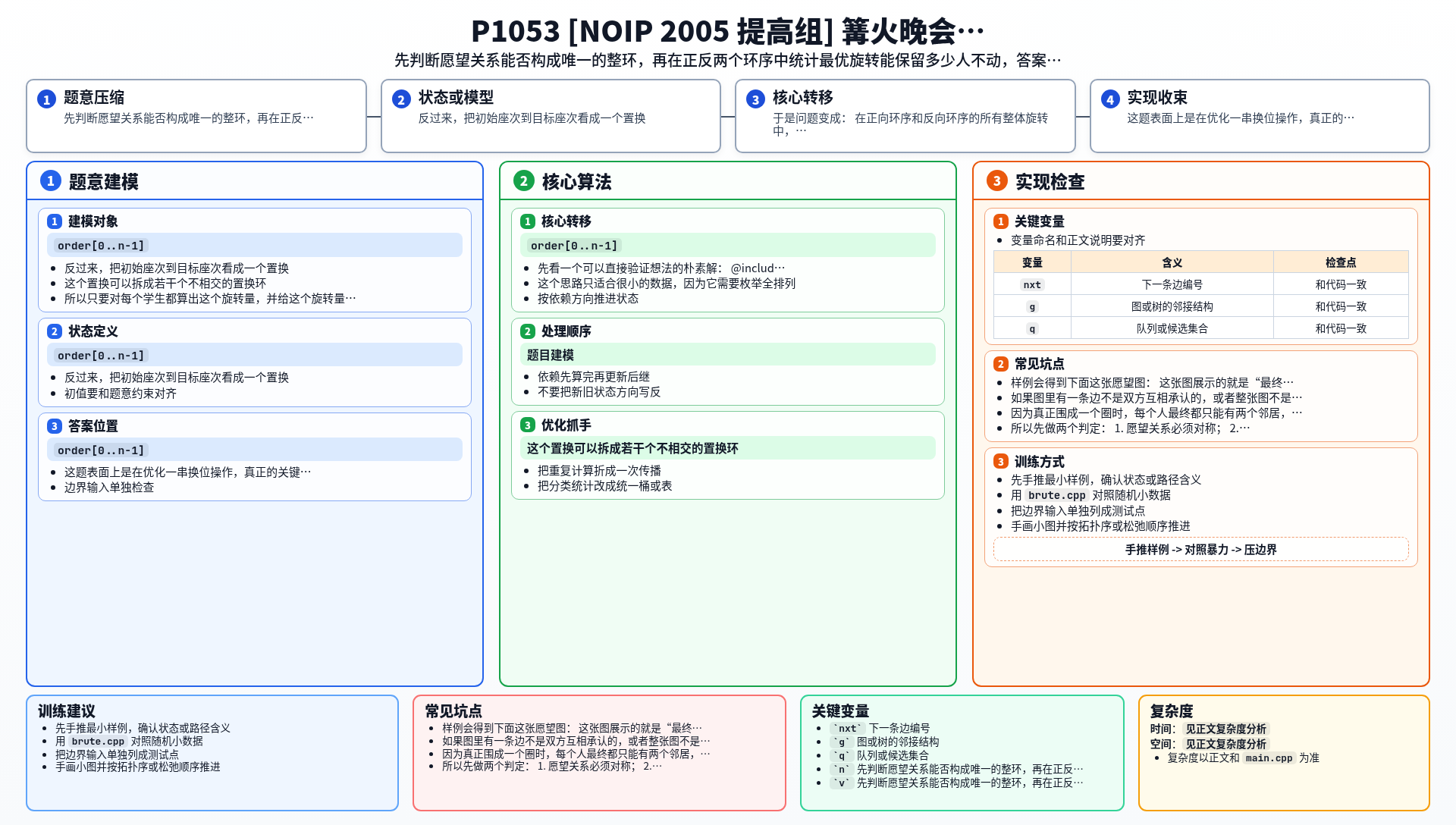
Task: Click 初值要和题意约束对齐 bullet
Action: point(121,394)
